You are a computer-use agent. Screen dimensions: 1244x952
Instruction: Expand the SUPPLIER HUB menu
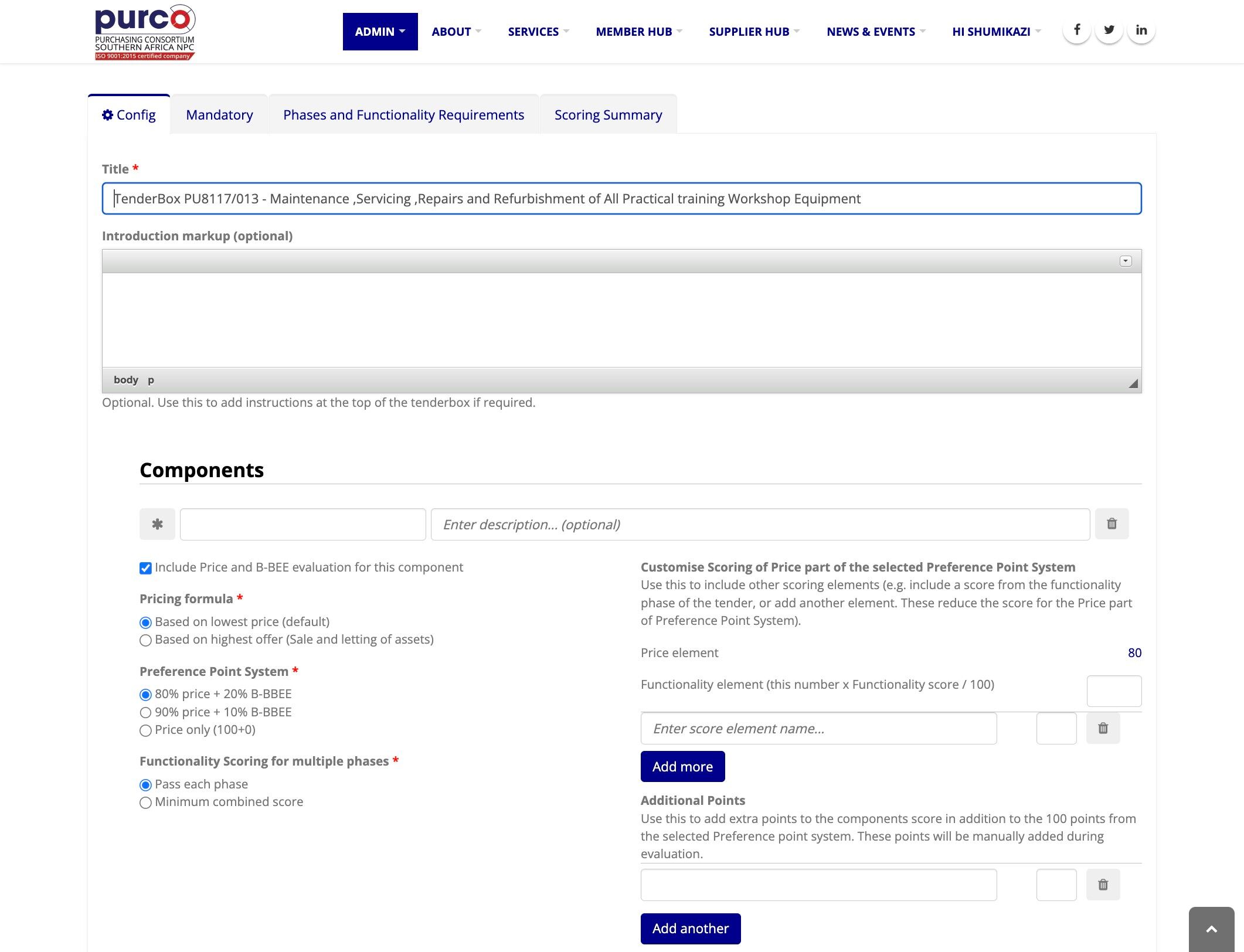click(x=753, y=32)
